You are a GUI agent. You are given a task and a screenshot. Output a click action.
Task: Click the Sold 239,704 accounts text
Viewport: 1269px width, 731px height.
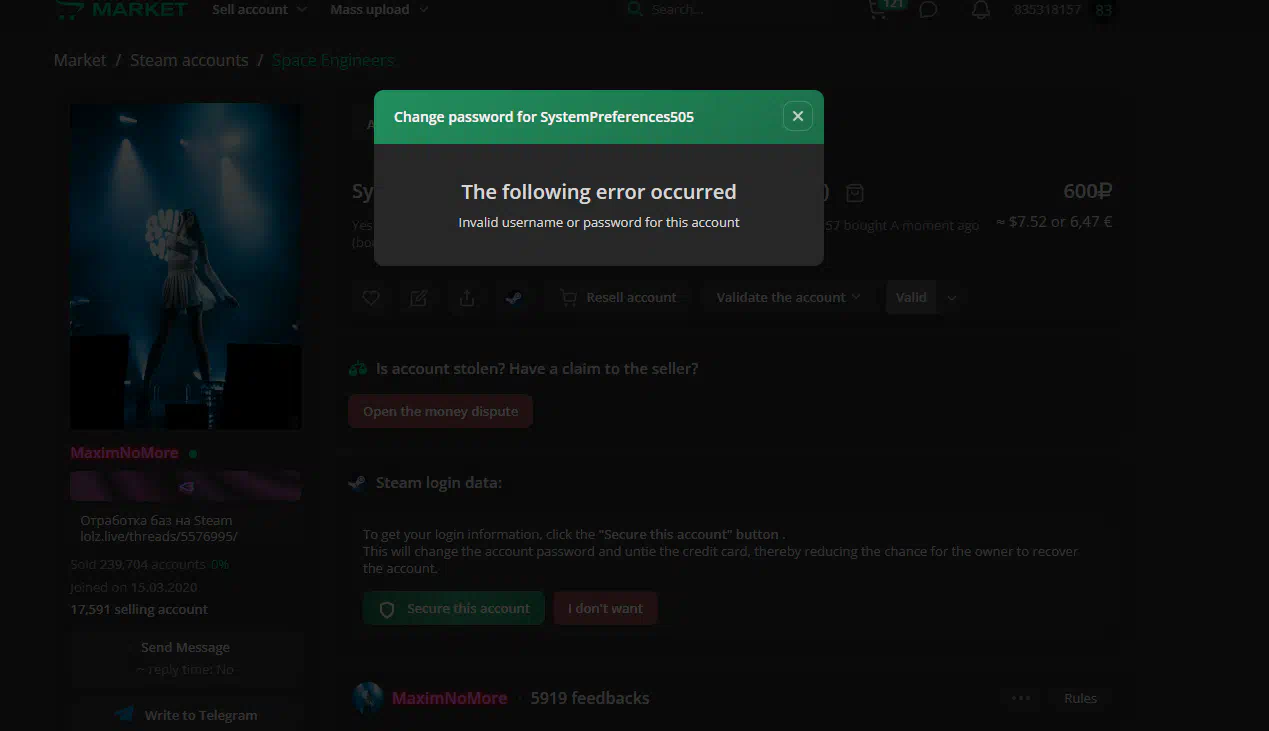point(138,564)
